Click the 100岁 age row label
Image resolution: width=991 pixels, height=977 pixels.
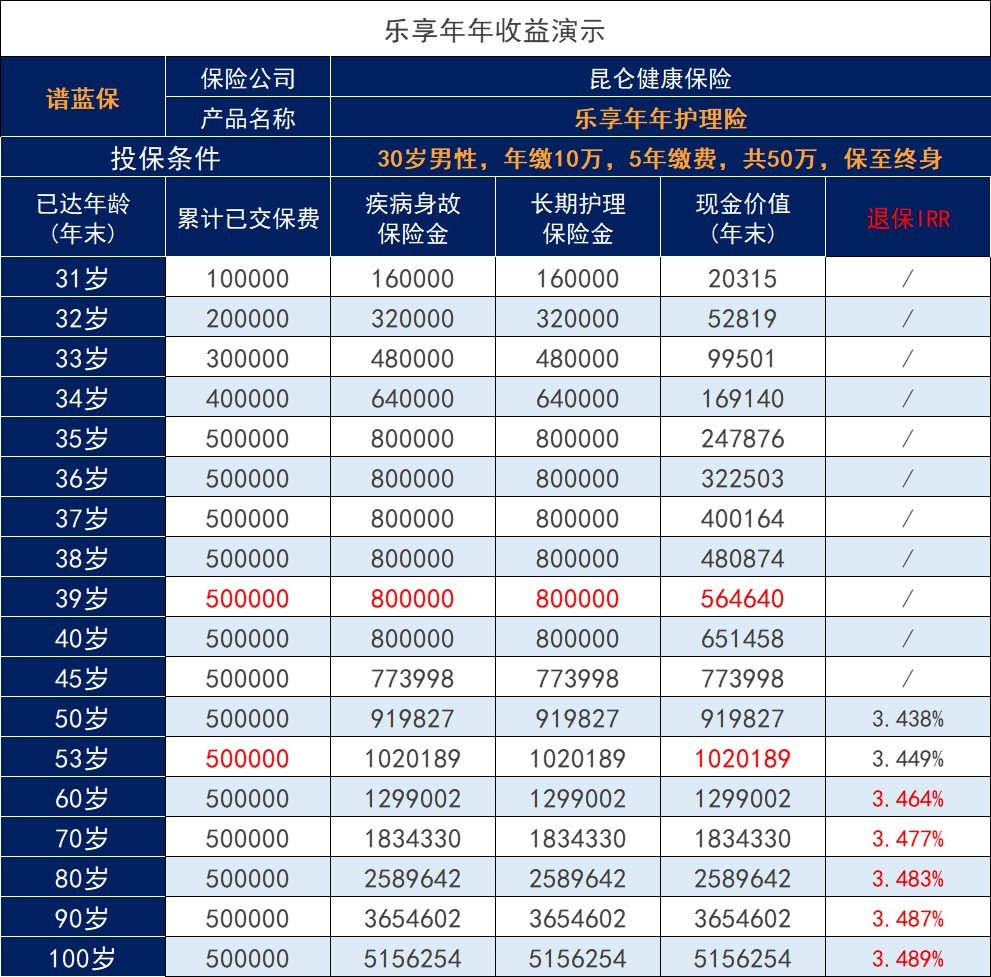(83, 959)
